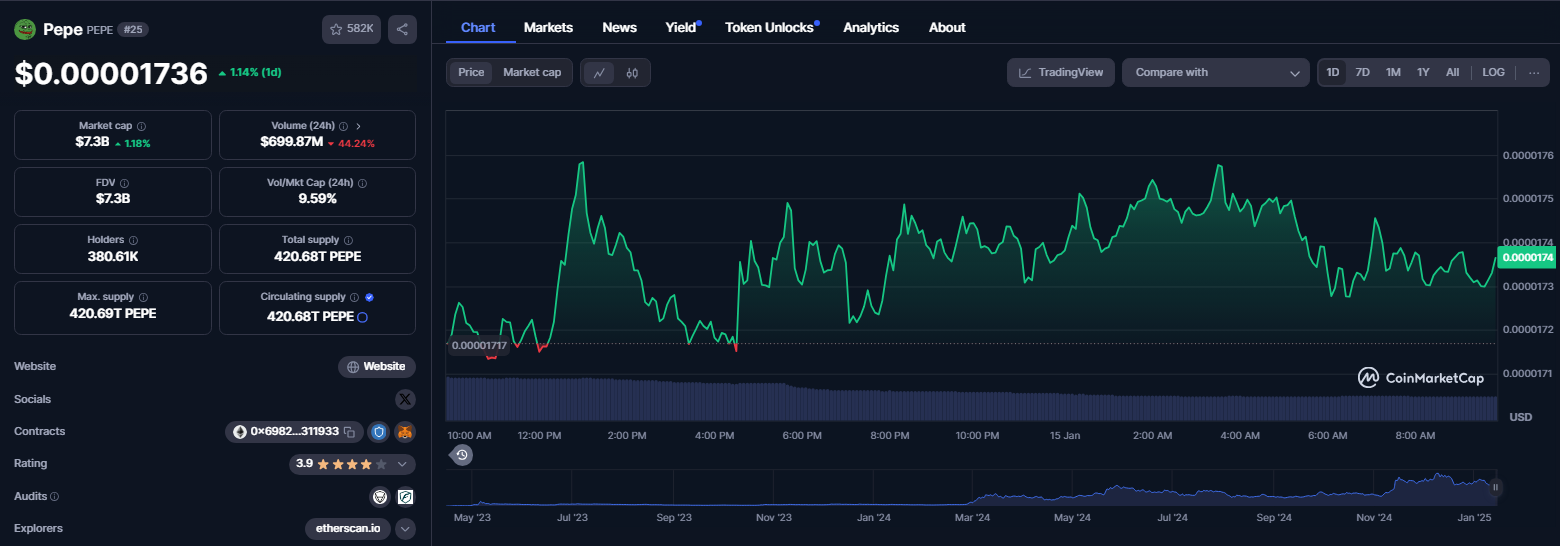Click circulating supply progress ring icon
Image resolution: width=1560 pixels, height=546 pixels.
point(362,316)
